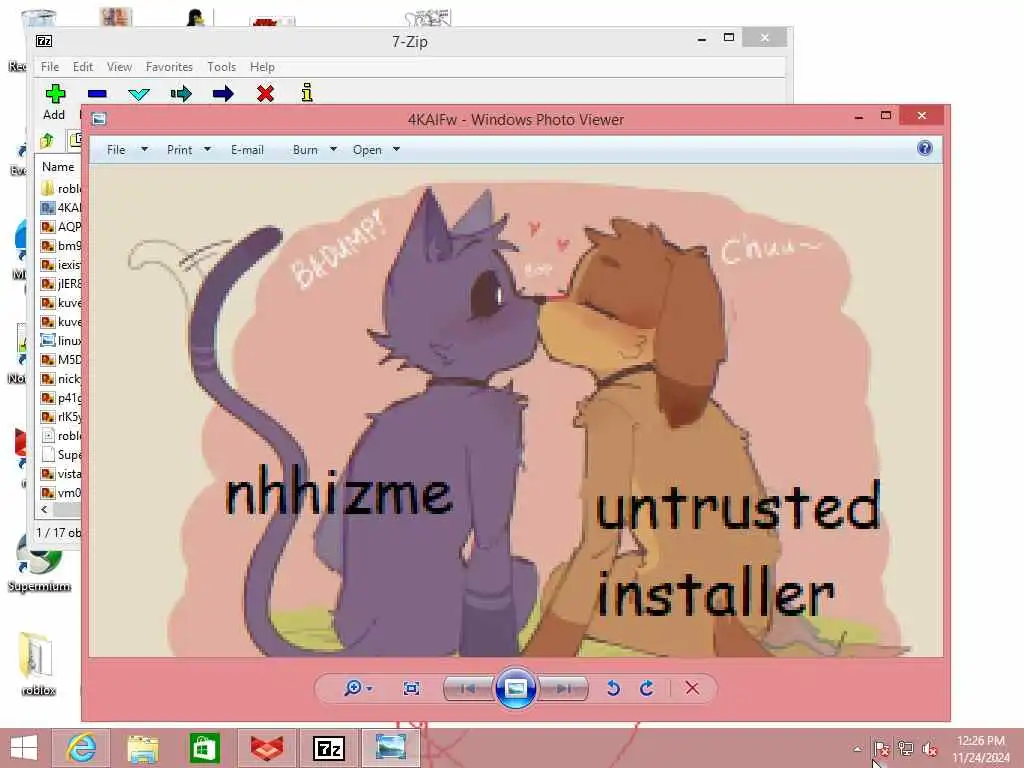This screenshot has height=768, width=1024.
Task: Click the muted volume tray icon
Action: pyautogui.click(x=929, y=749)
